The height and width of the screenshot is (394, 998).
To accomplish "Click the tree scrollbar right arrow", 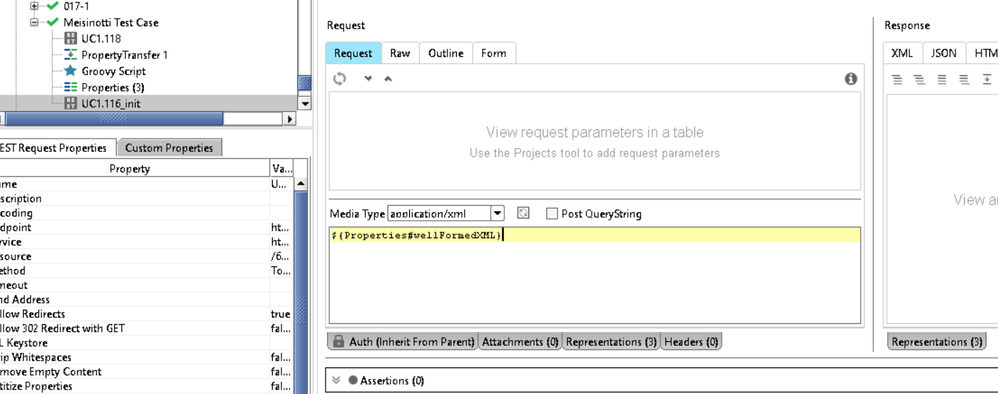I will [290, 118].
